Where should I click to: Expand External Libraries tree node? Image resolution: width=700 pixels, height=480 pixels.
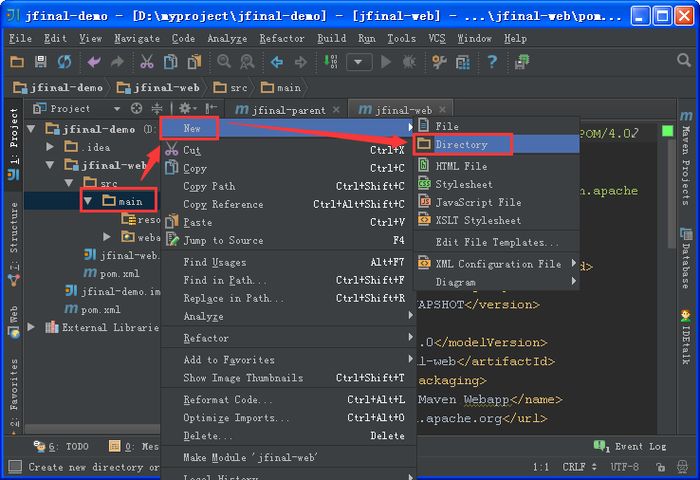pos(33,327)
